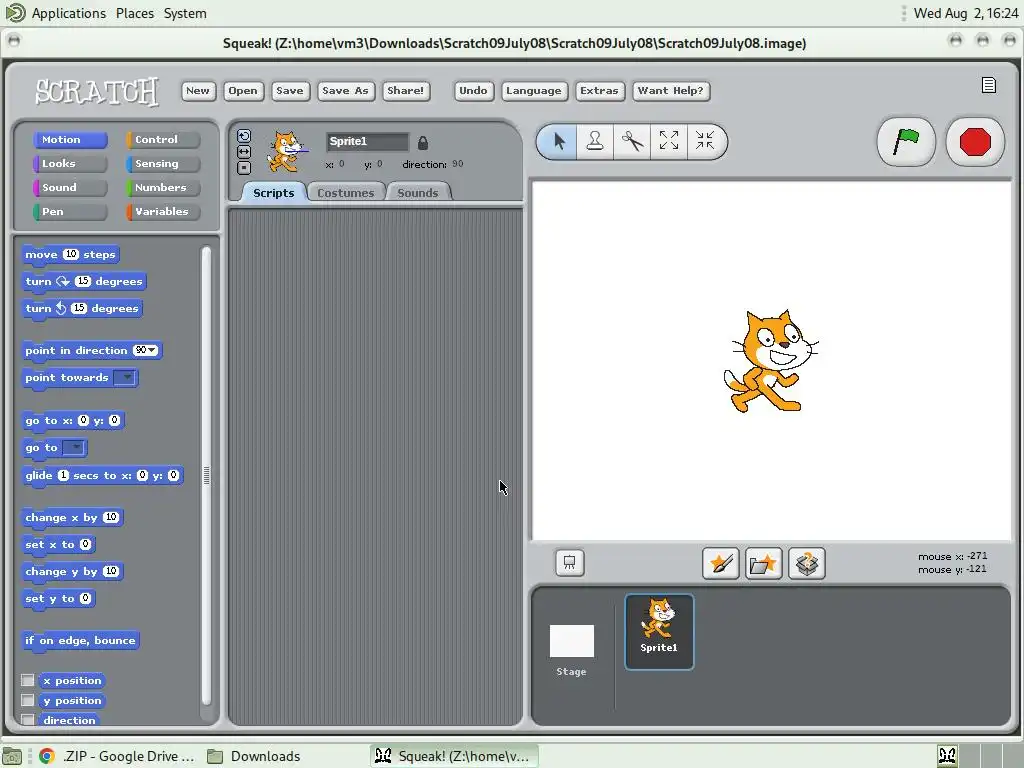Viewport: 1024px width, 768px height.
Task: Click the Scratch logo
Action: (x=97, y=91)
